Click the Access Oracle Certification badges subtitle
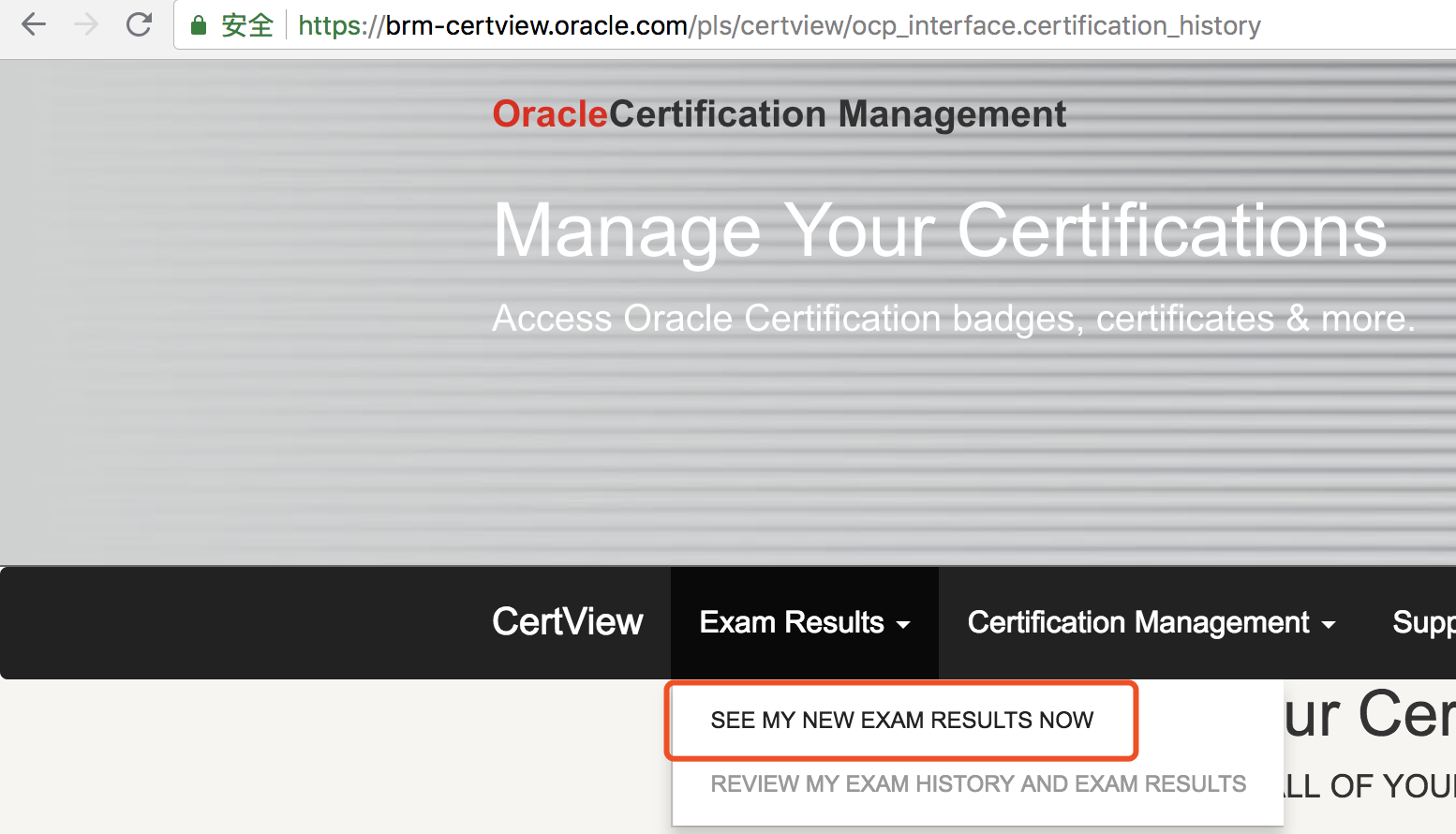The image size is (1456, 834). pyautogui.click(x=953, y=319)
